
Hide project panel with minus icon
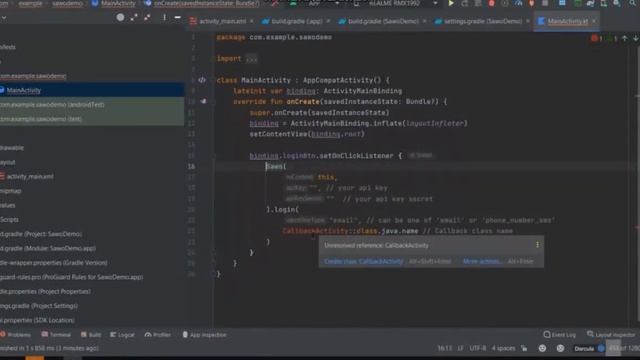(x=178, y=18)
